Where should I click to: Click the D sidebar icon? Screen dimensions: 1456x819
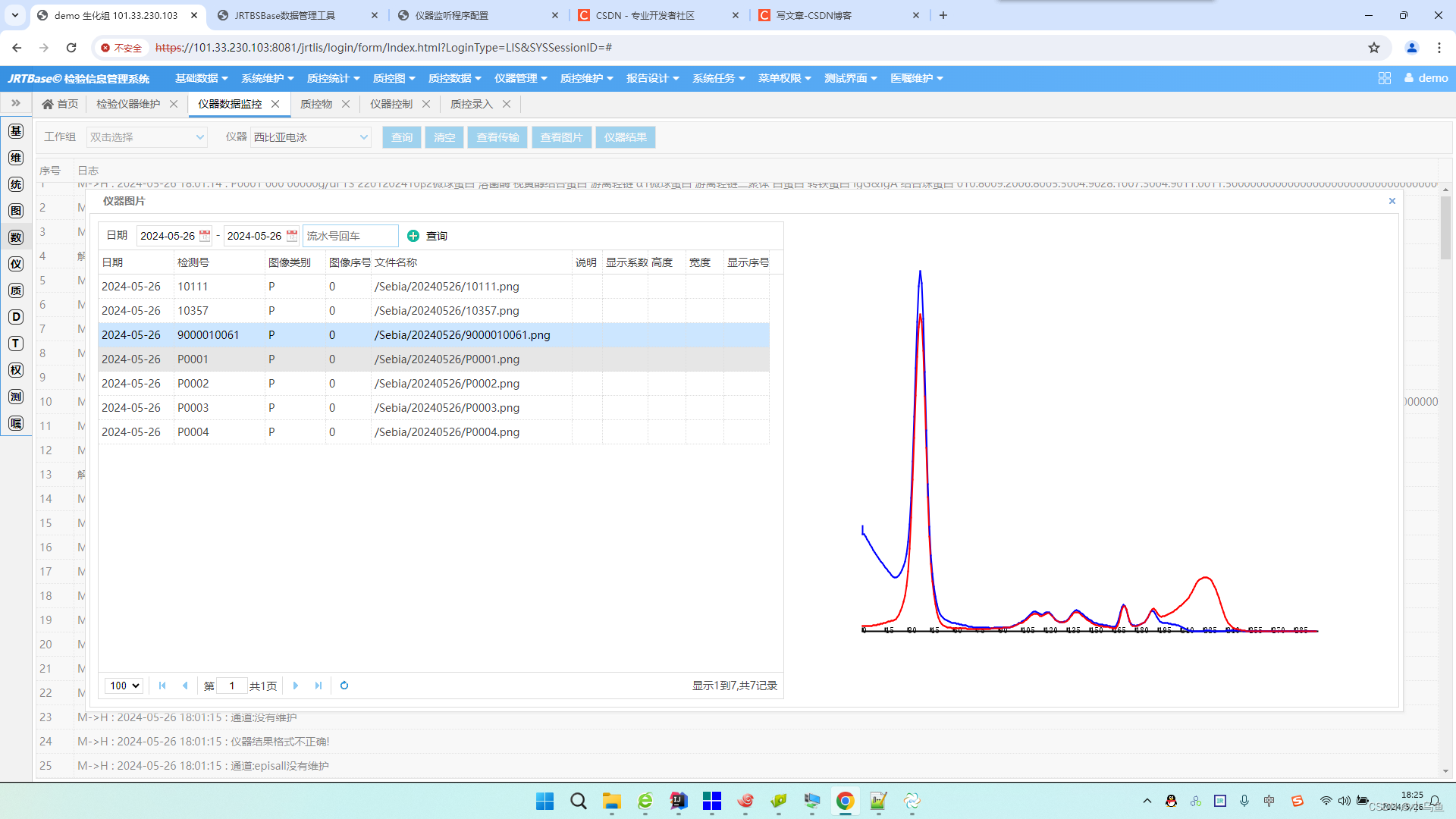click(x=16, y=317)
